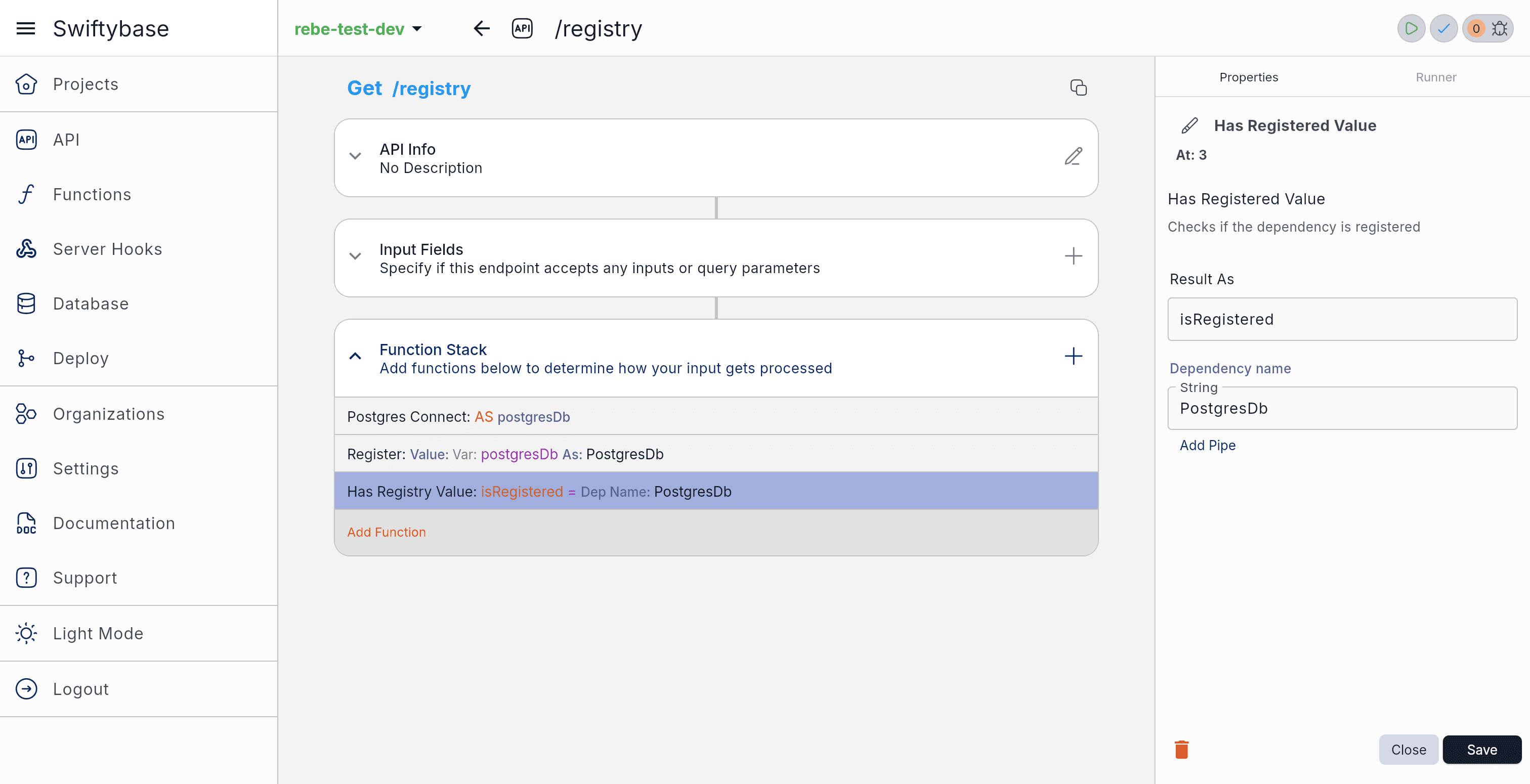Click the blue checkmark validate icon
The width and height of the screenshot is (1530, 784).
(1443, 28)
